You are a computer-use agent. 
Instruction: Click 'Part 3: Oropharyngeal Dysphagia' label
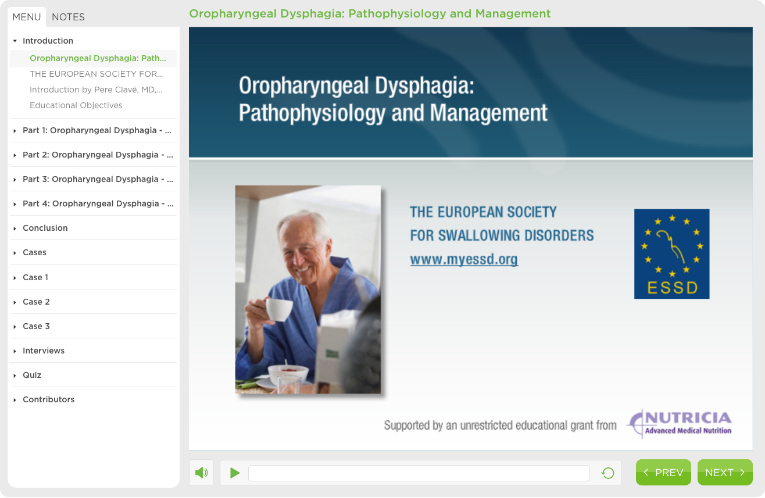98,179
